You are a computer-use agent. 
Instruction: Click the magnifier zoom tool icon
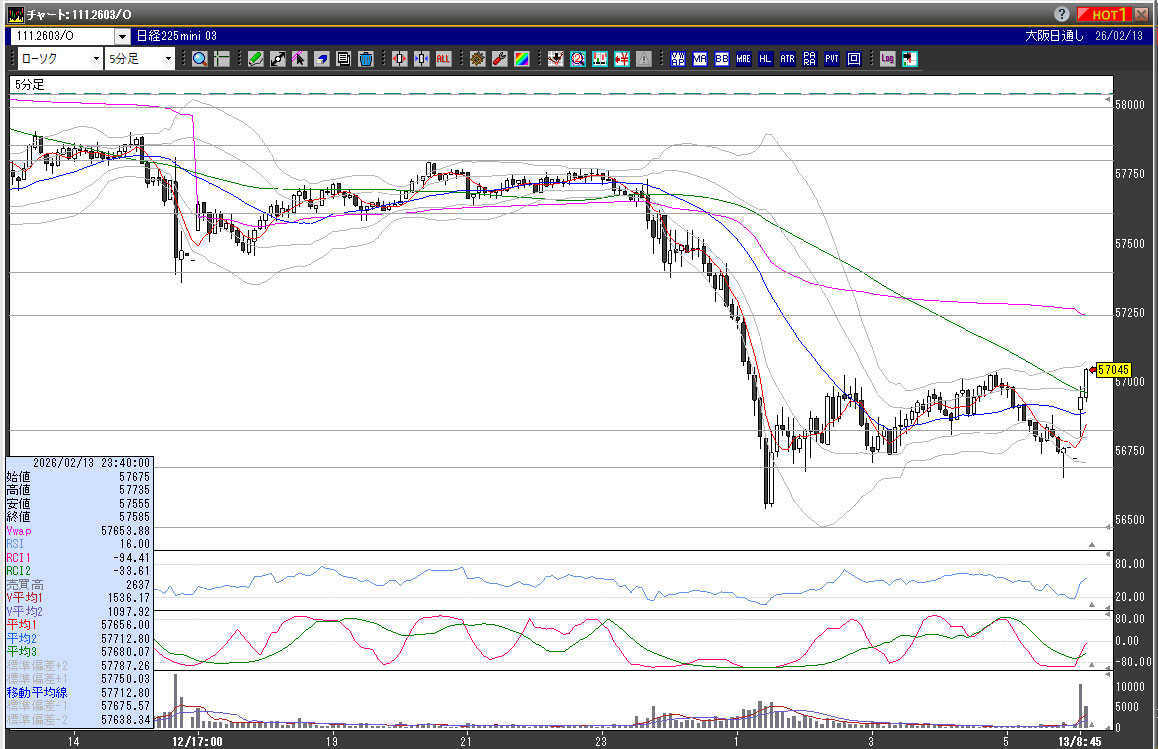point(200,59)
